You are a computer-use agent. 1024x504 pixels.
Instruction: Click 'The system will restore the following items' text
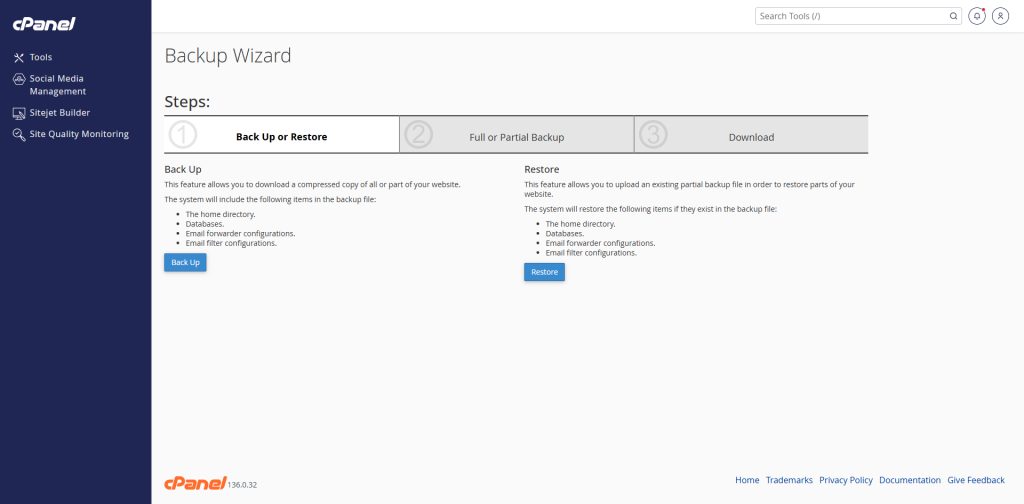tap(650, 210)
